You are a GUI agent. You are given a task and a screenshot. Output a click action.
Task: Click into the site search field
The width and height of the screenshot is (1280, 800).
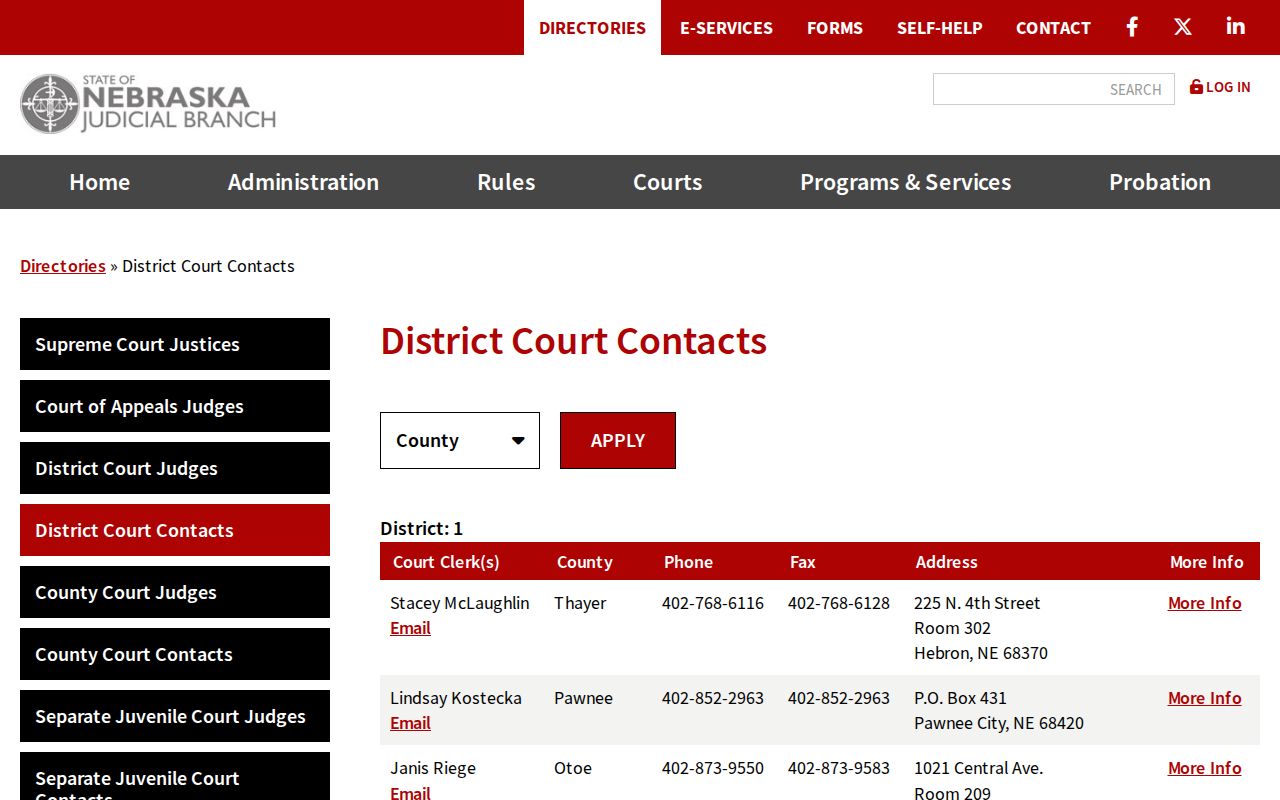(x=1054, y=89)
